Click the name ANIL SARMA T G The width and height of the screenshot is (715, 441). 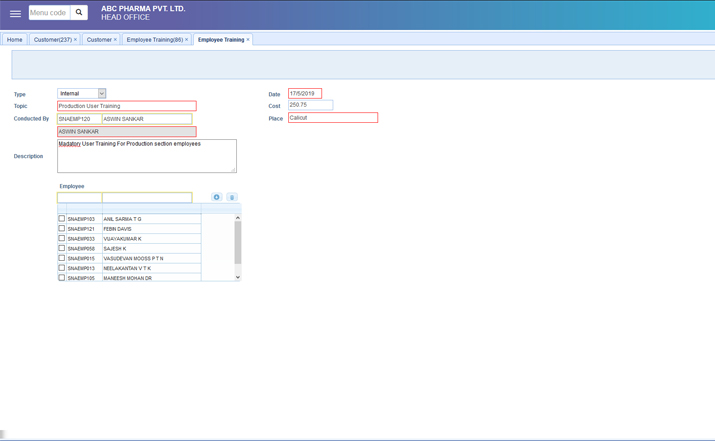click(122, 219)
